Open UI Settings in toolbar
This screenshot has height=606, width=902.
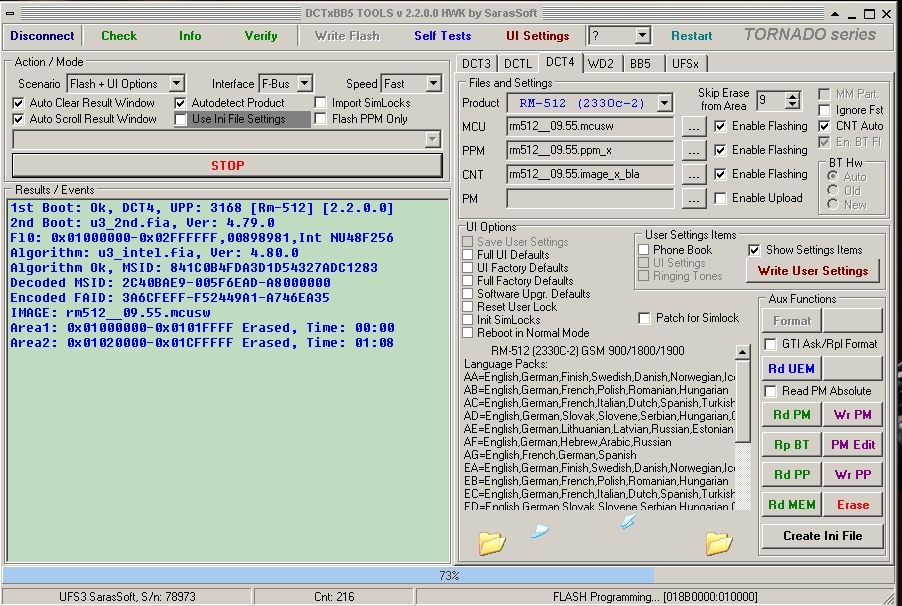click(537, 36)
